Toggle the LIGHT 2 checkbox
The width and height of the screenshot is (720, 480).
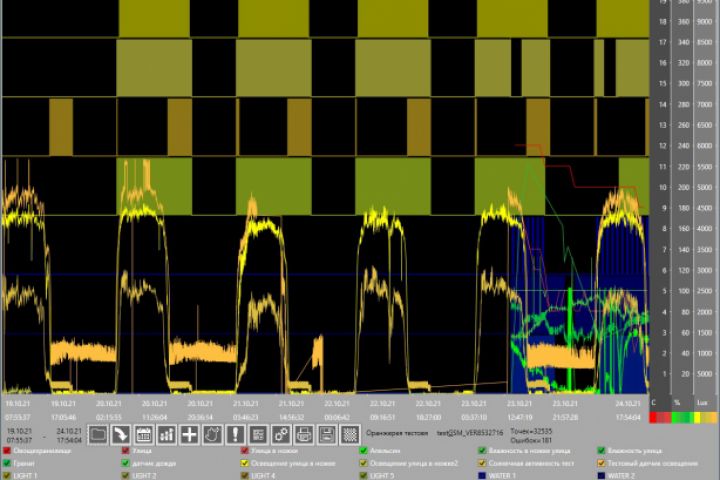click(125, 476)
